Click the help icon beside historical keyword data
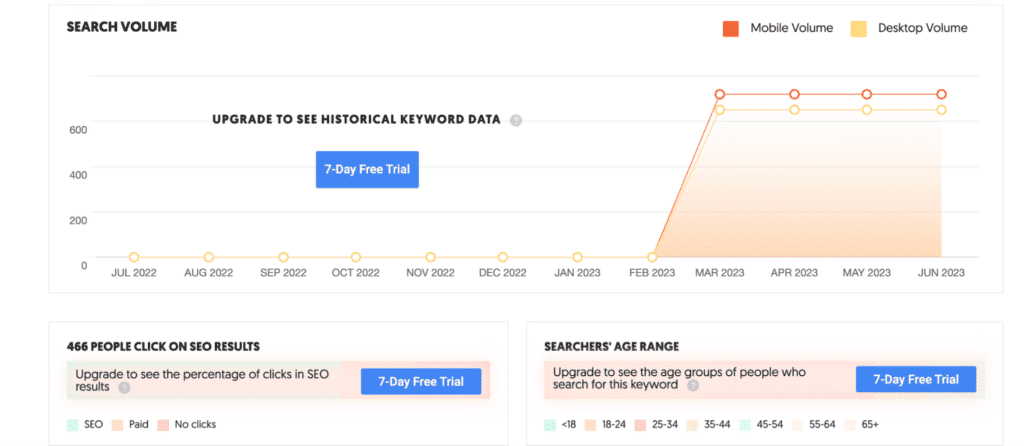 516,120
